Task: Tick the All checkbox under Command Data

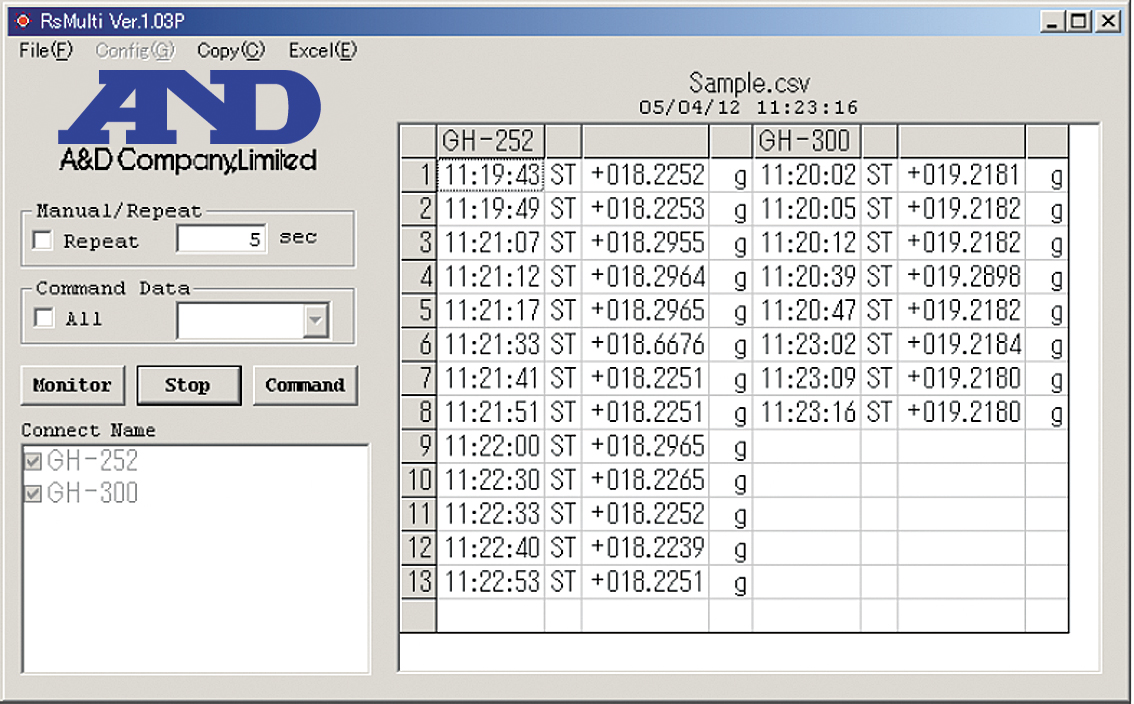Action: 43,319
